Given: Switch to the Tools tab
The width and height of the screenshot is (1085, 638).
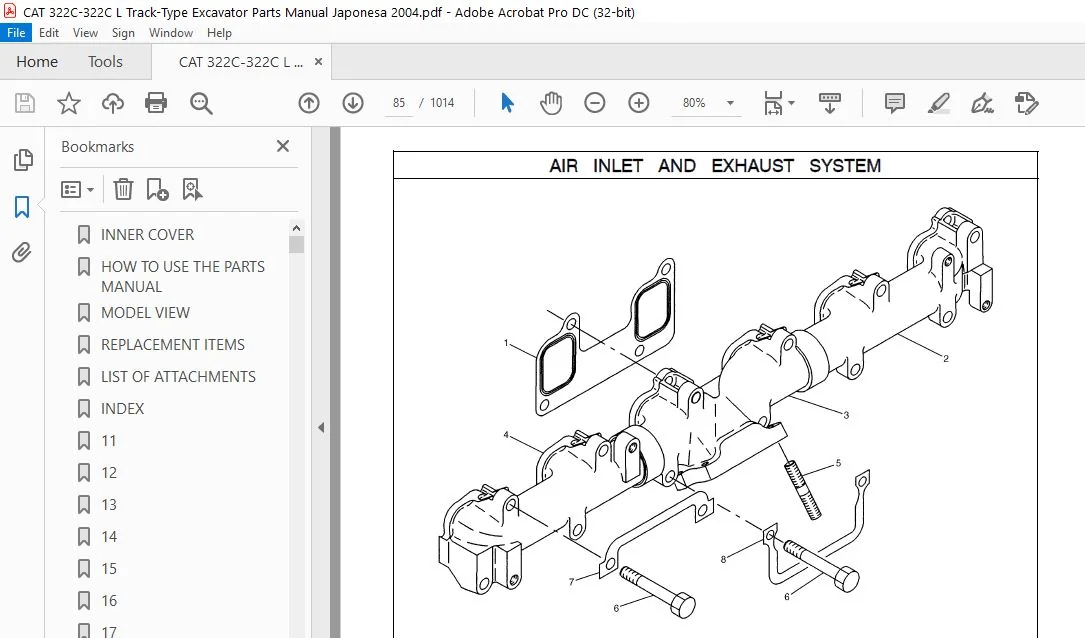Looking at the screenshot, I should (x=105, y=62).
